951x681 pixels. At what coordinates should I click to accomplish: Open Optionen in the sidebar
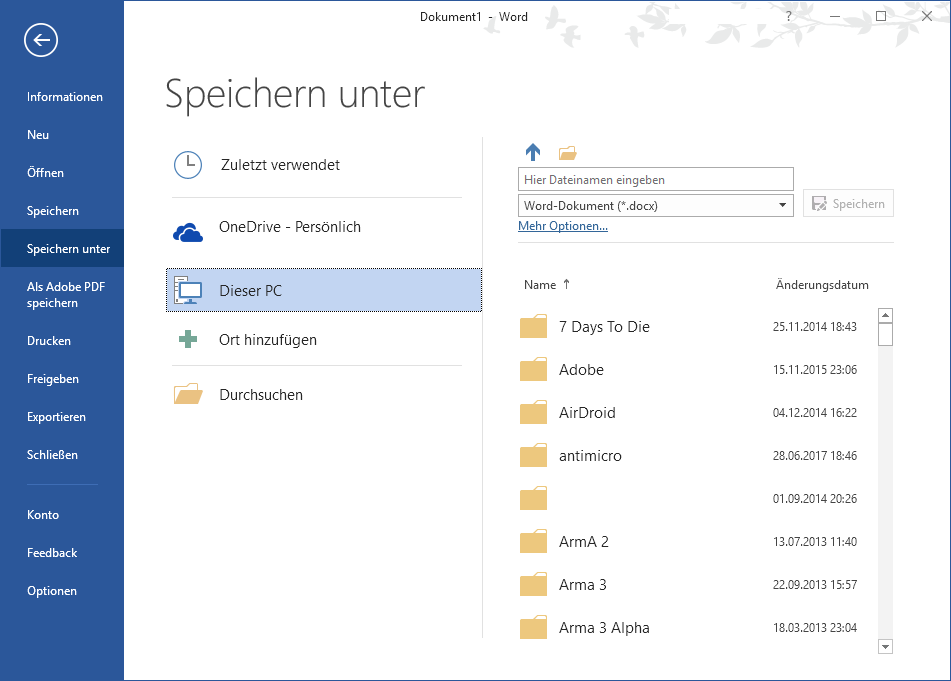tap(52, 591)
